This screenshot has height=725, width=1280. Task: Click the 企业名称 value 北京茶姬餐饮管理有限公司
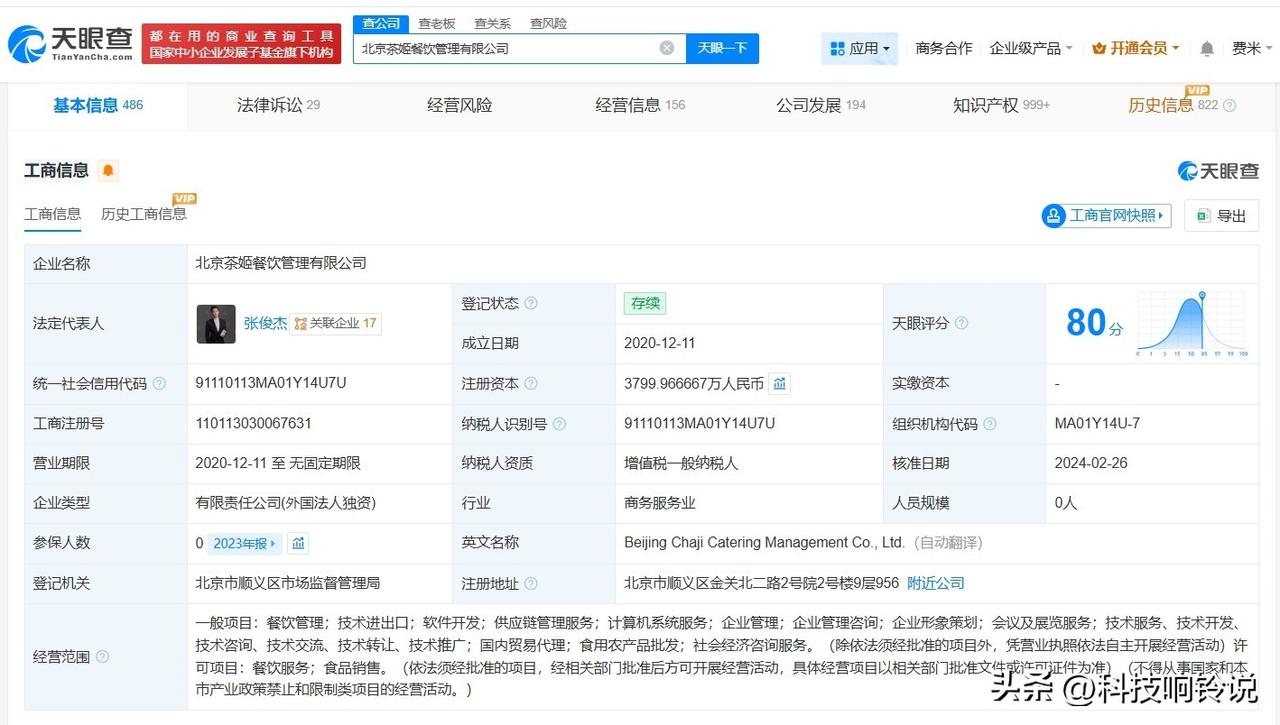(281, 263)
